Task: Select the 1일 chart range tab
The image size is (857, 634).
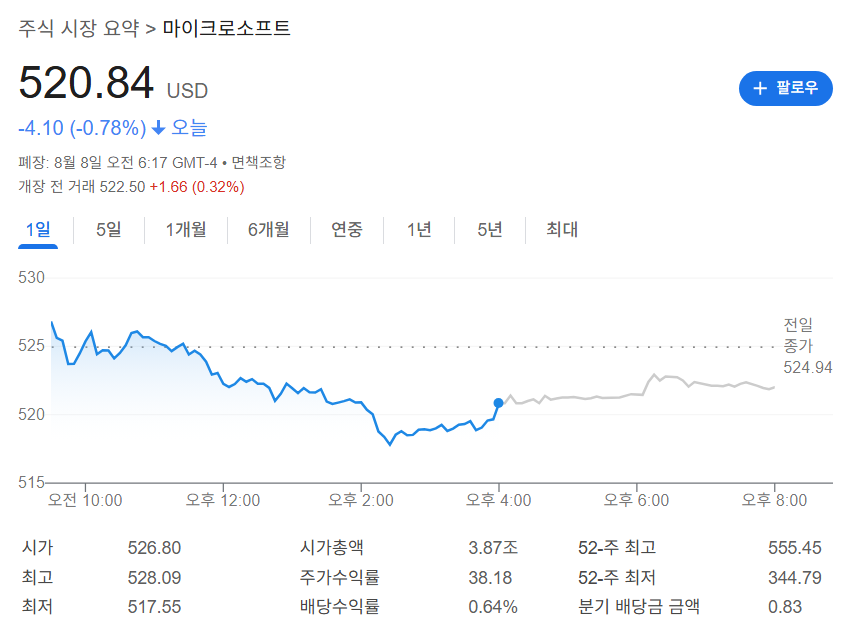Action: point(38,230)
